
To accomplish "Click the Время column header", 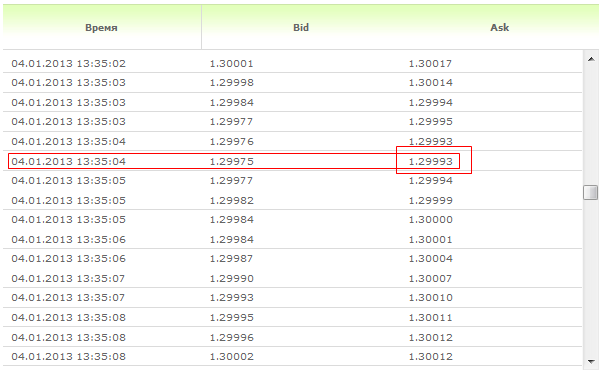I will [101, 28].
